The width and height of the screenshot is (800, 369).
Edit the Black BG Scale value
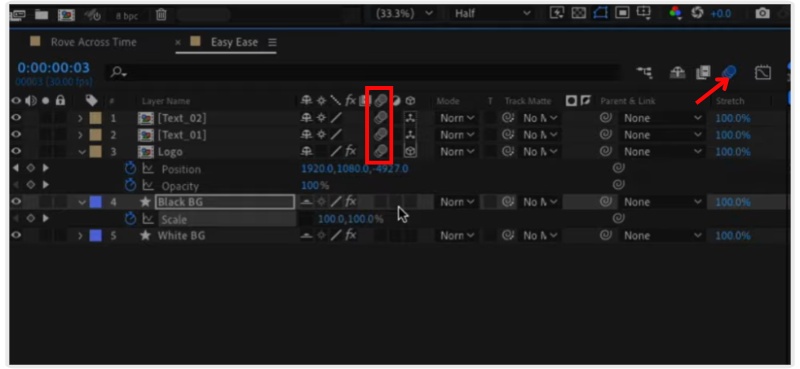click(351, 219)
